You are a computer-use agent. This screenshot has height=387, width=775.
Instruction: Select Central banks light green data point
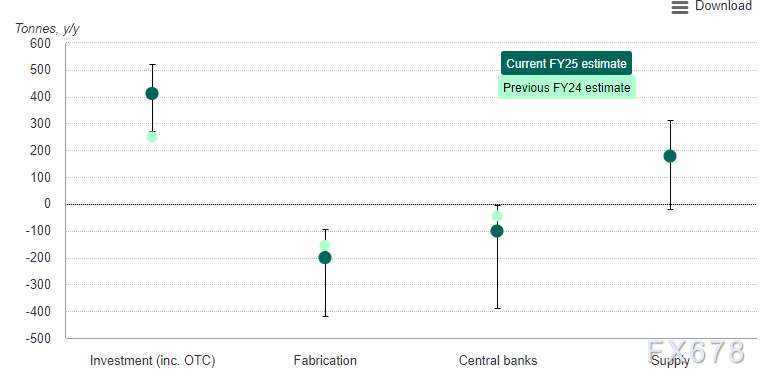[497, 216]
